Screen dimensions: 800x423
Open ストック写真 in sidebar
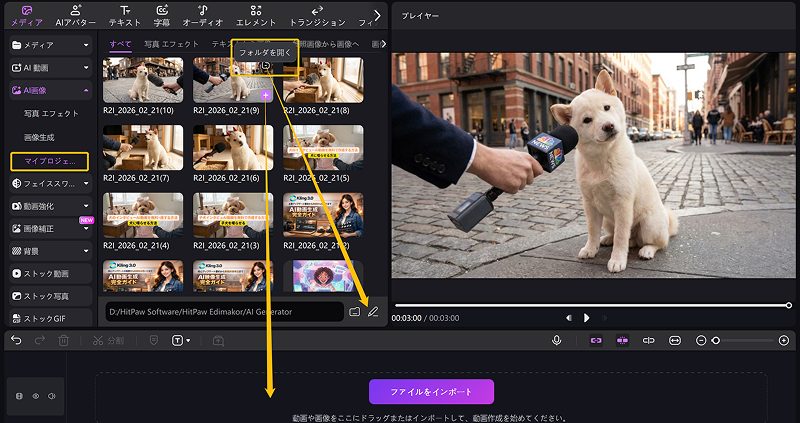(51, 296)
